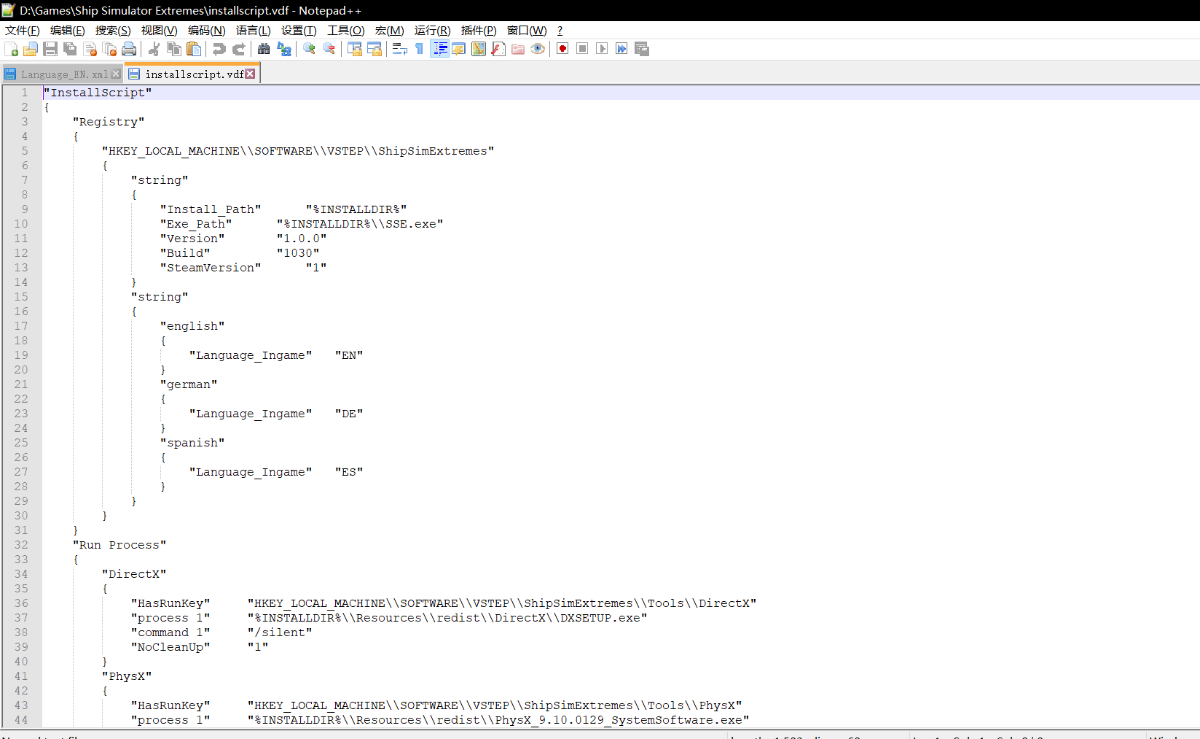The image size is (1200, 739).
Task: Open the 工具(O) menu
Action: pos(346,31)
